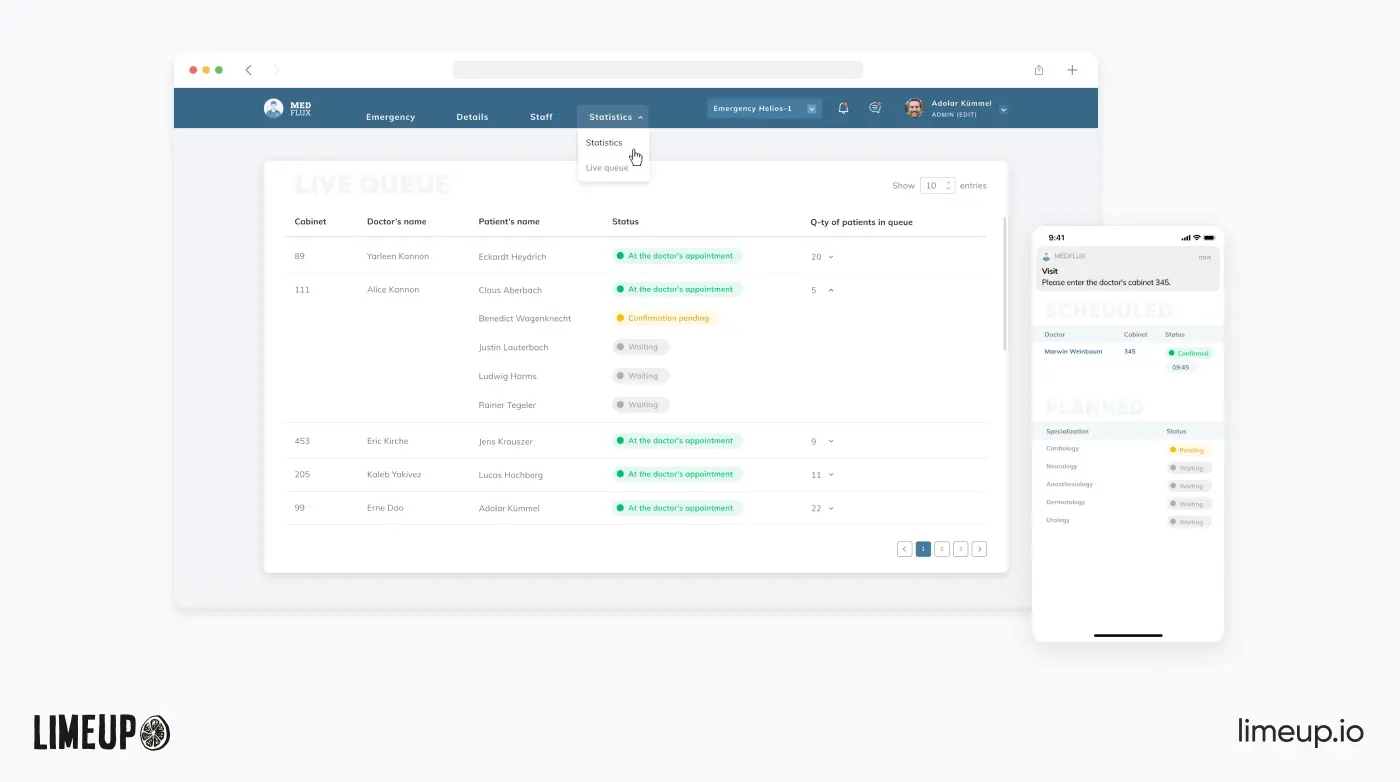Increase entries count using the stepper arrows
This screenshot has height=782, width=1400.
tap(948, 183)
